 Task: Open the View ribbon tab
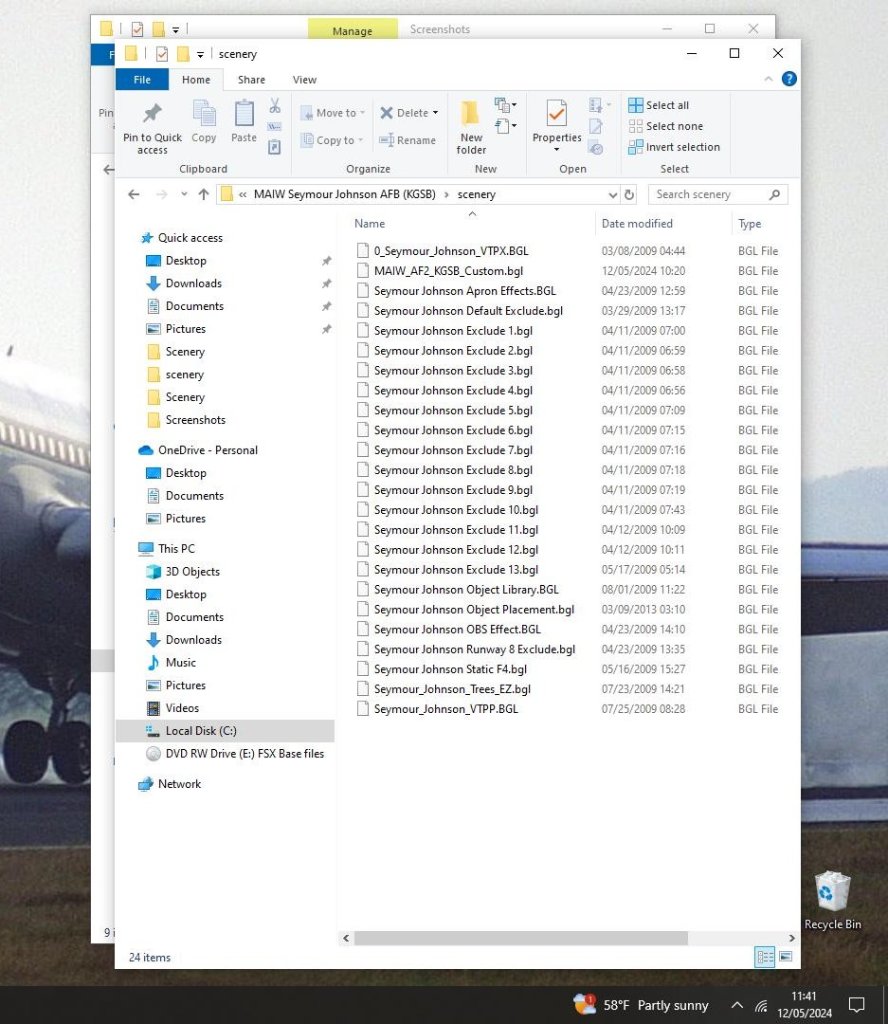pos(304,80)
